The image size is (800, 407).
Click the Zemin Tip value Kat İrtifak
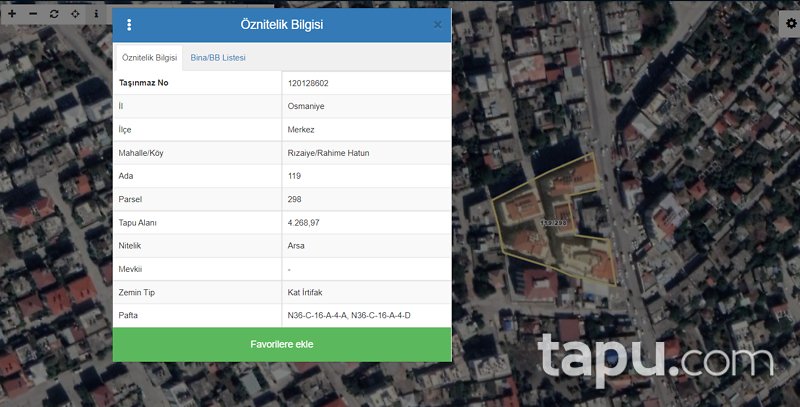click(305, 292)
